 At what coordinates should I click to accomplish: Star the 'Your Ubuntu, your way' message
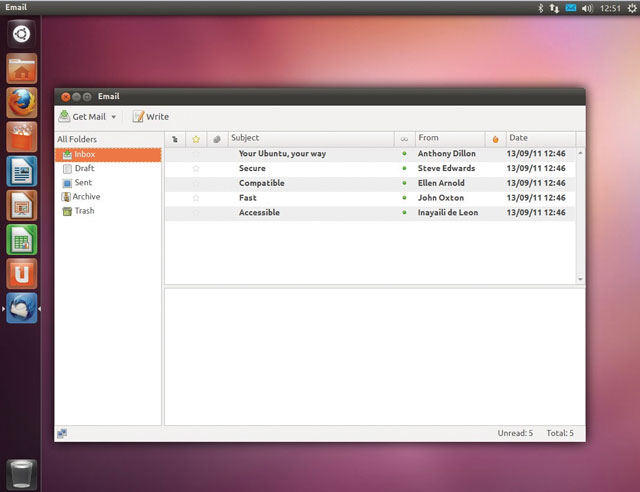coord(196,154)
